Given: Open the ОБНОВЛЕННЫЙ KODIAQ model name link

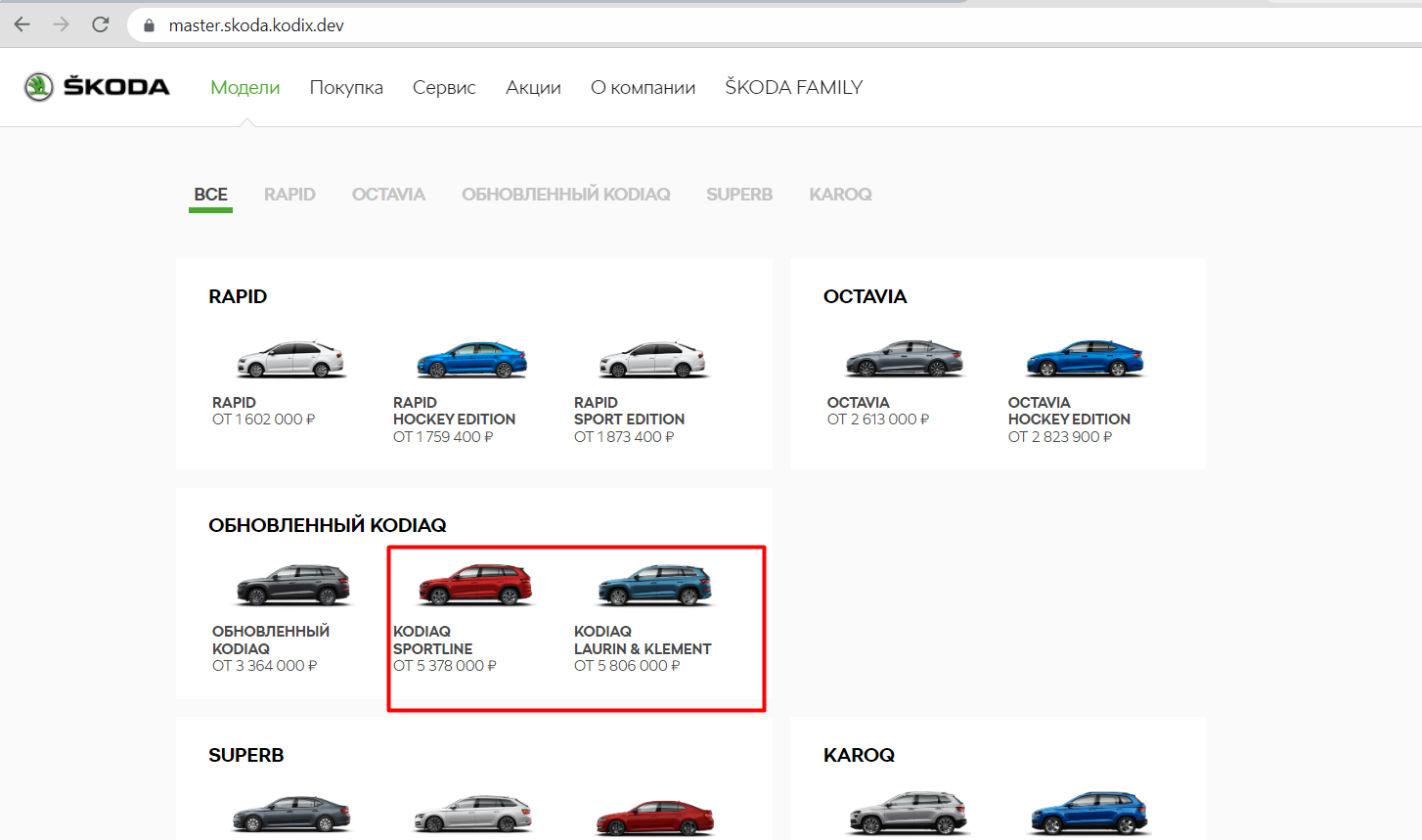Looking at the screenshot, I should [271, 640].
